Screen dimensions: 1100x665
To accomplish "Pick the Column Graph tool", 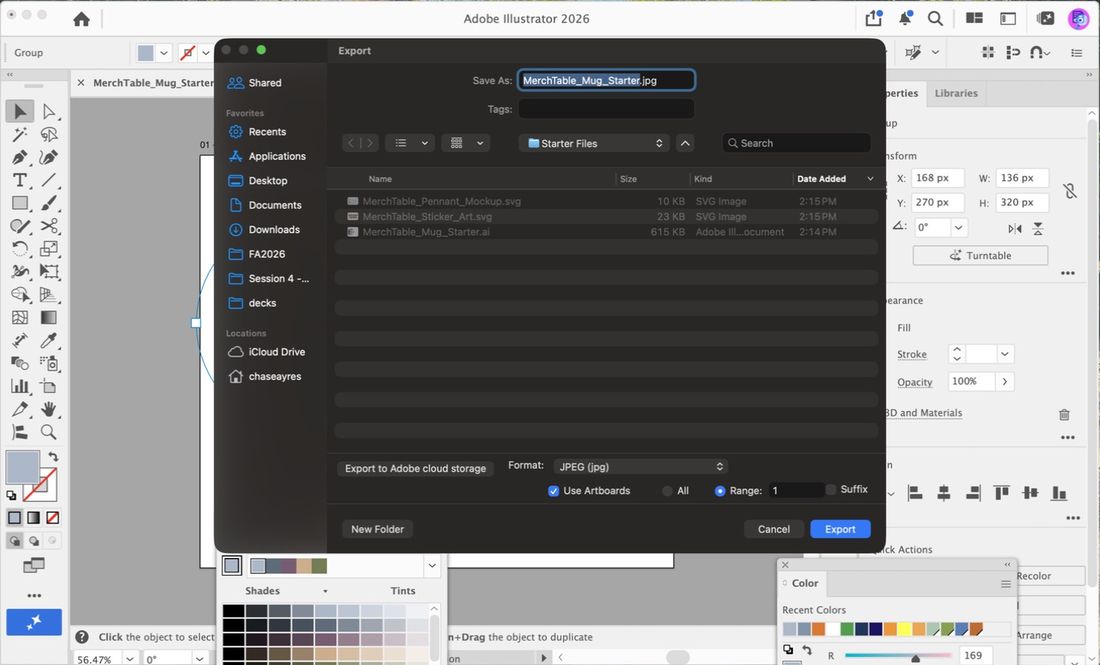I will point(20,386).
